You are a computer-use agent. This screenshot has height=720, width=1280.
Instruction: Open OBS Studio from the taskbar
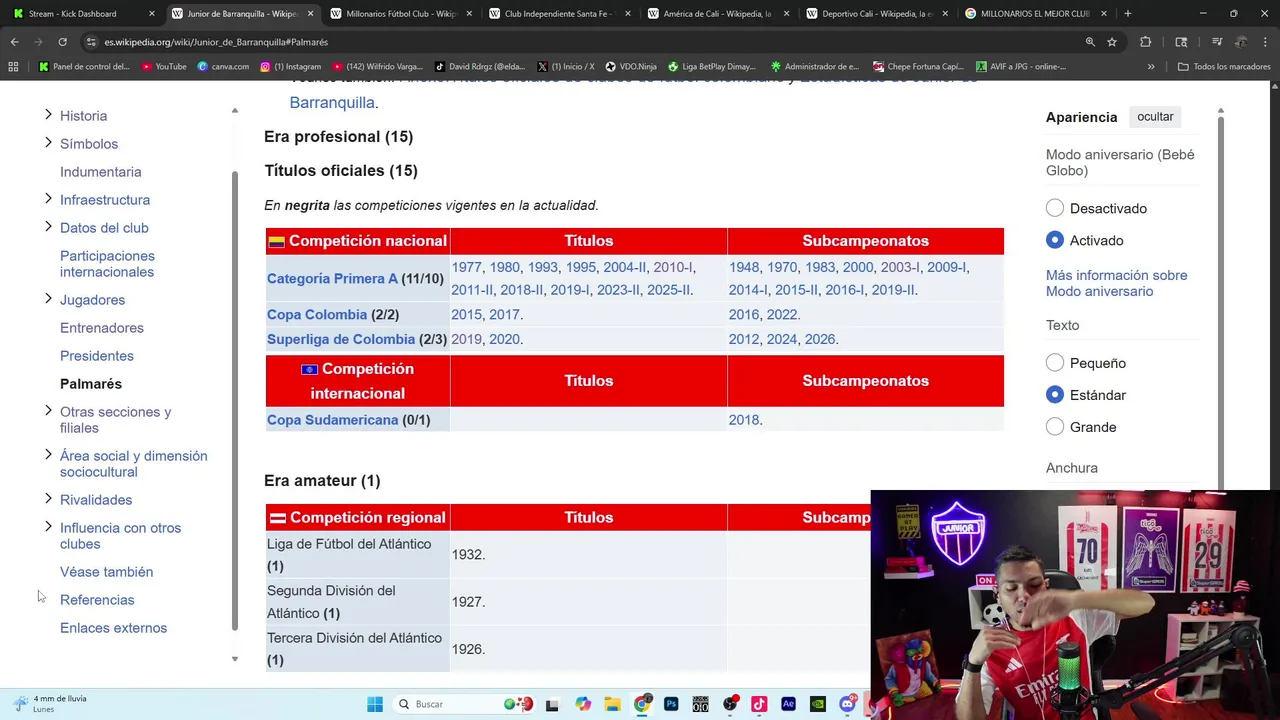tap(730, 704)
